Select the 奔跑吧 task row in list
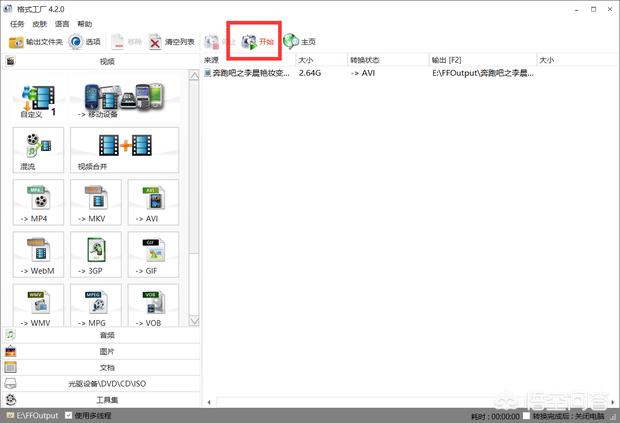The width and height of the screenshot is (620, 423). coord(248,73)
